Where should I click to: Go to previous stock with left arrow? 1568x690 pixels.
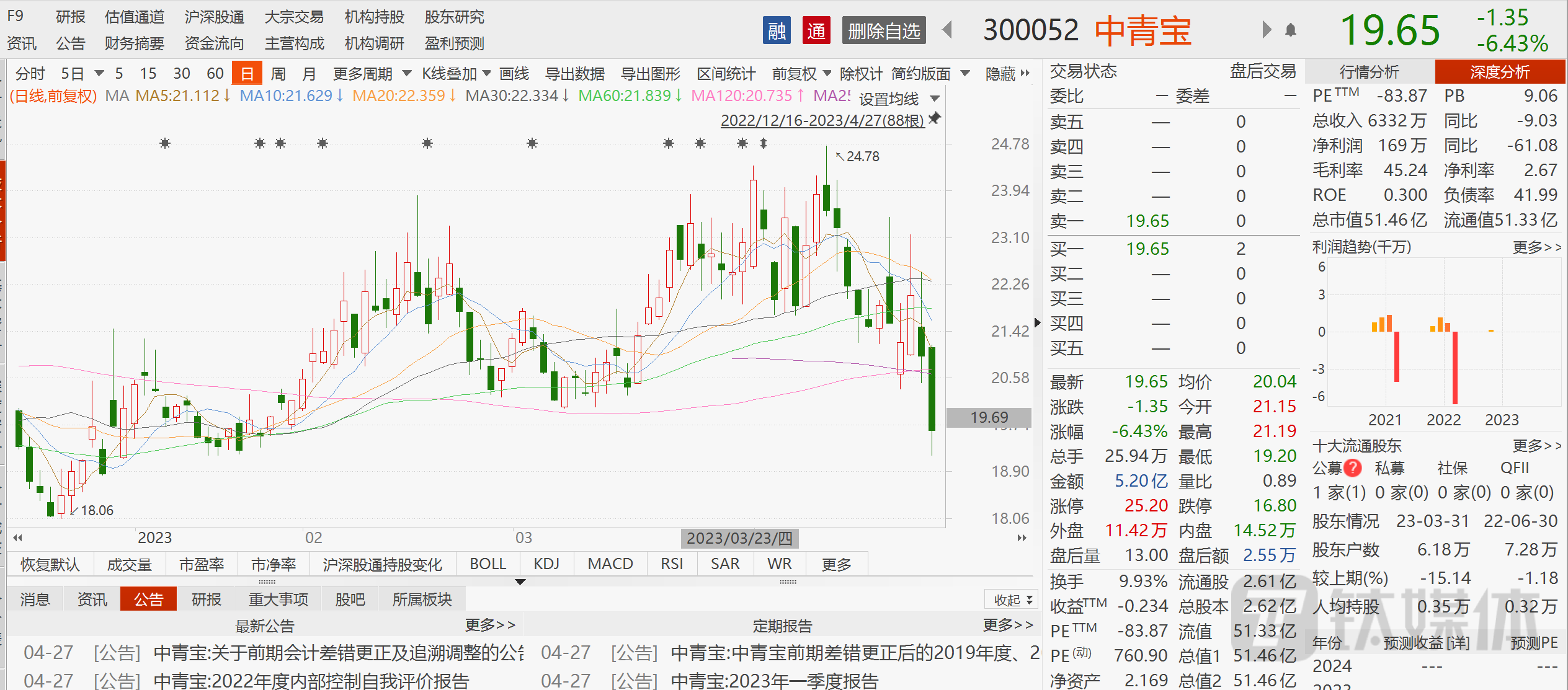tap(947, 30)
